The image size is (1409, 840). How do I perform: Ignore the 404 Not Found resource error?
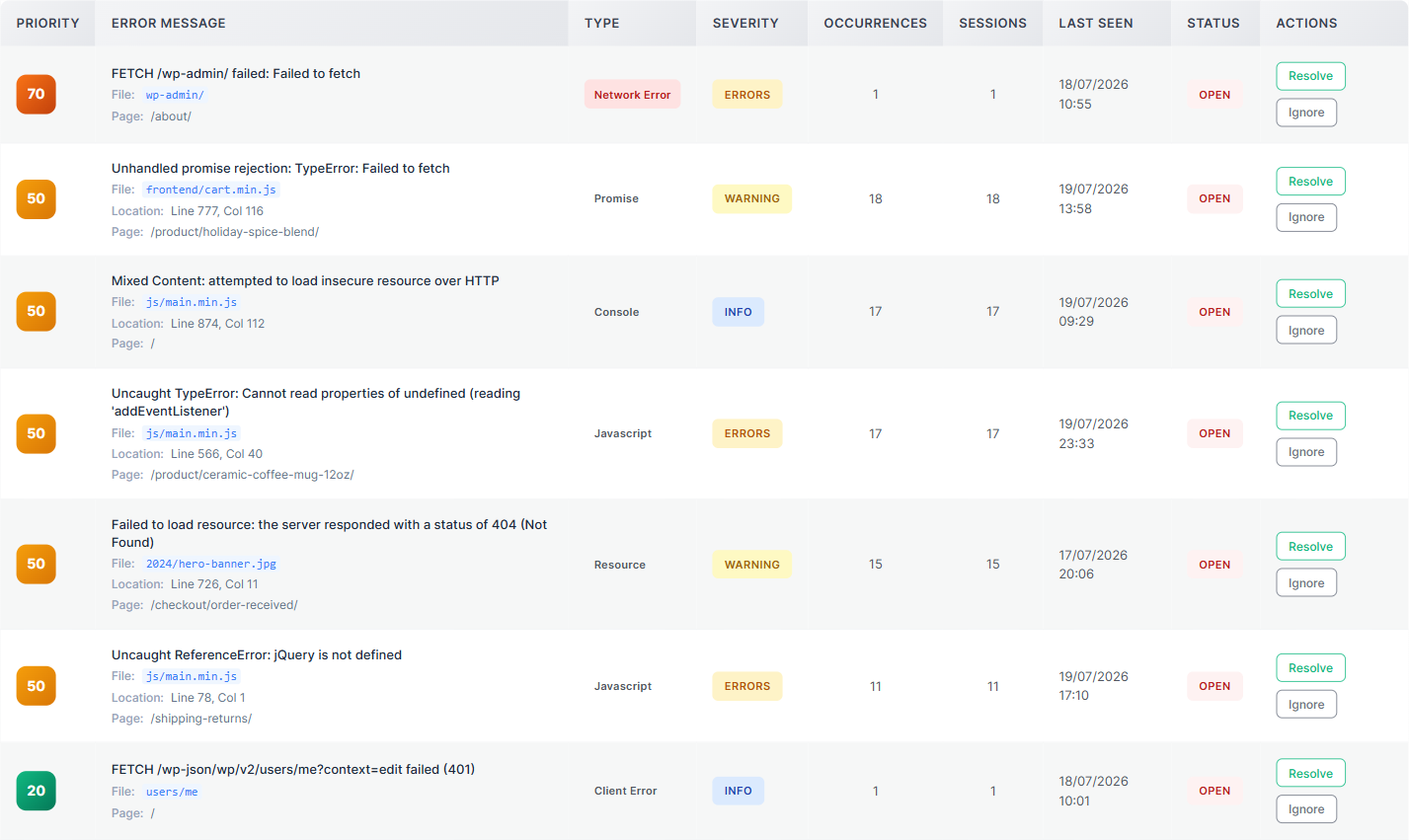click(x=1306, y=583)
